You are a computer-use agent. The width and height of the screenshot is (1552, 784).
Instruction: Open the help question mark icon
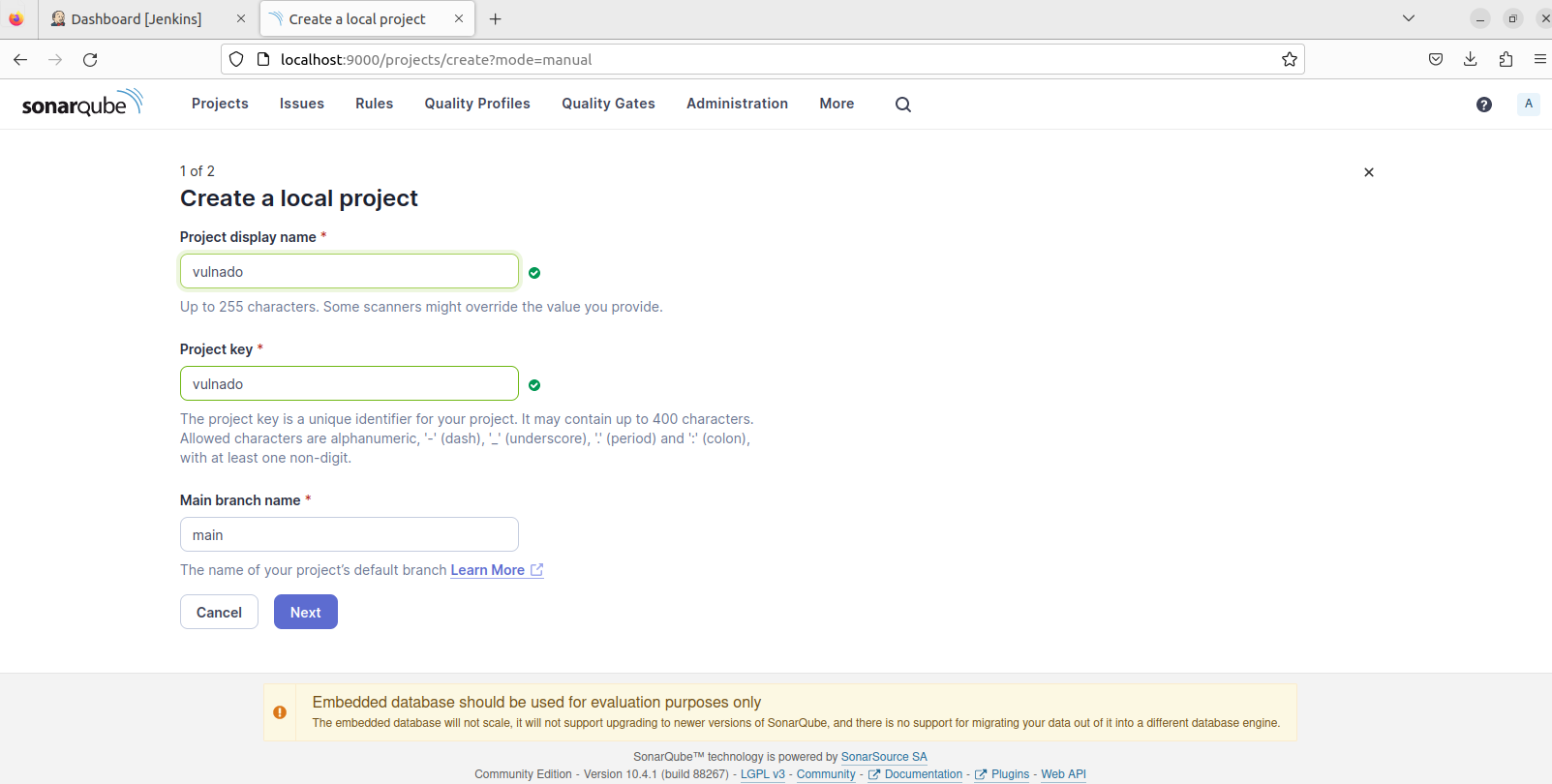pyautogui.click(x=1484, y=105)
